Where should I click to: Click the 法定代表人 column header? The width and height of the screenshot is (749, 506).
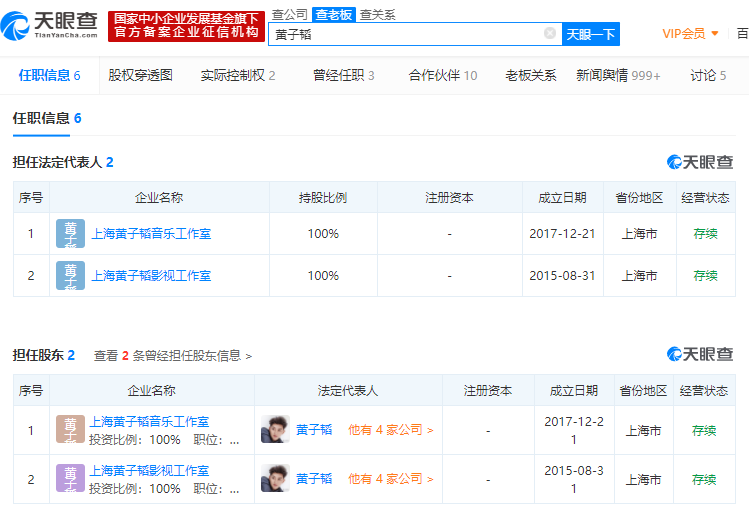click(348, 390)
